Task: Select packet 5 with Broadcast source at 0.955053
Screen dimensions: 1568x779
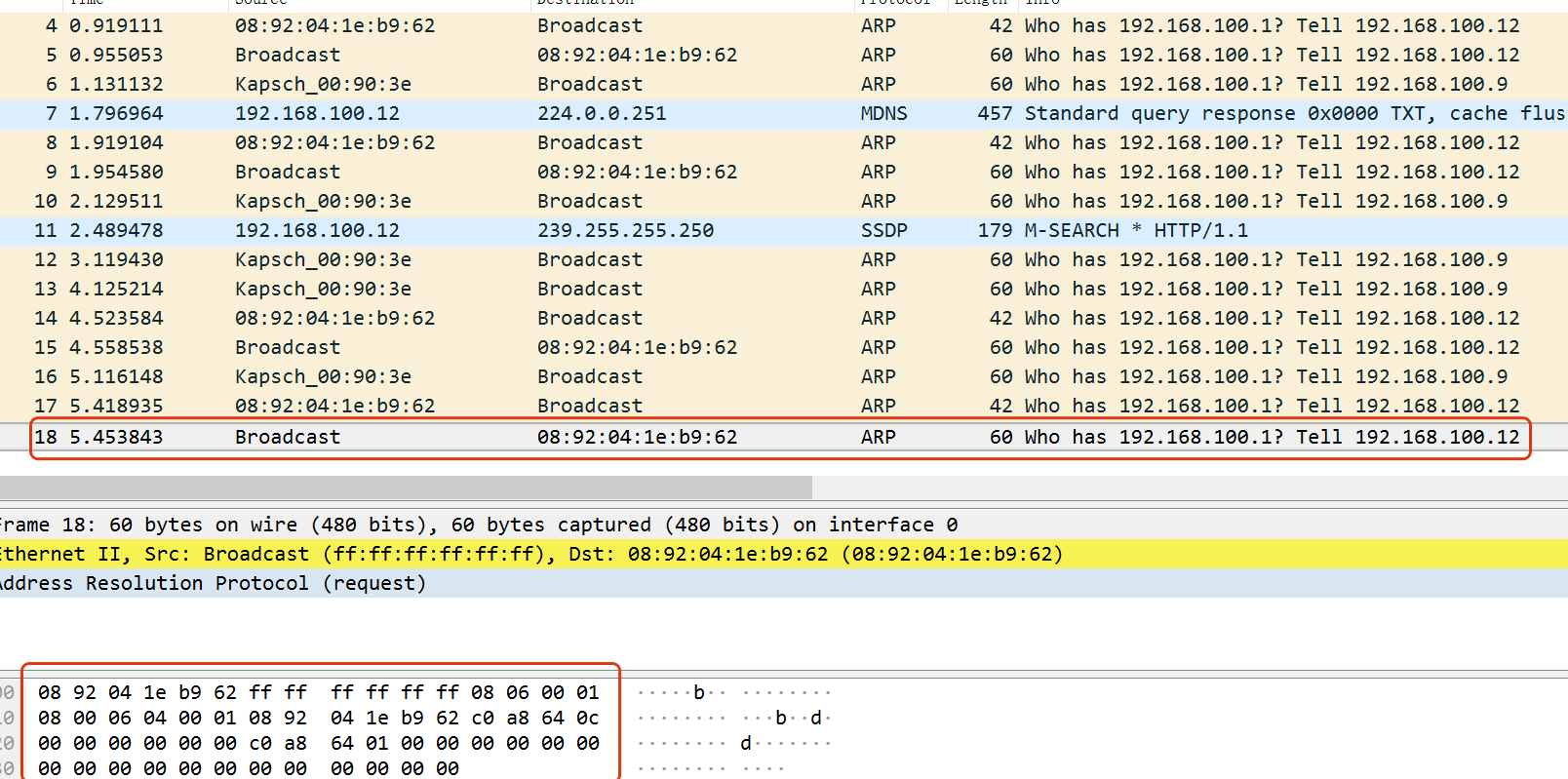Action: pyautogui.click(x=784, y=56)
